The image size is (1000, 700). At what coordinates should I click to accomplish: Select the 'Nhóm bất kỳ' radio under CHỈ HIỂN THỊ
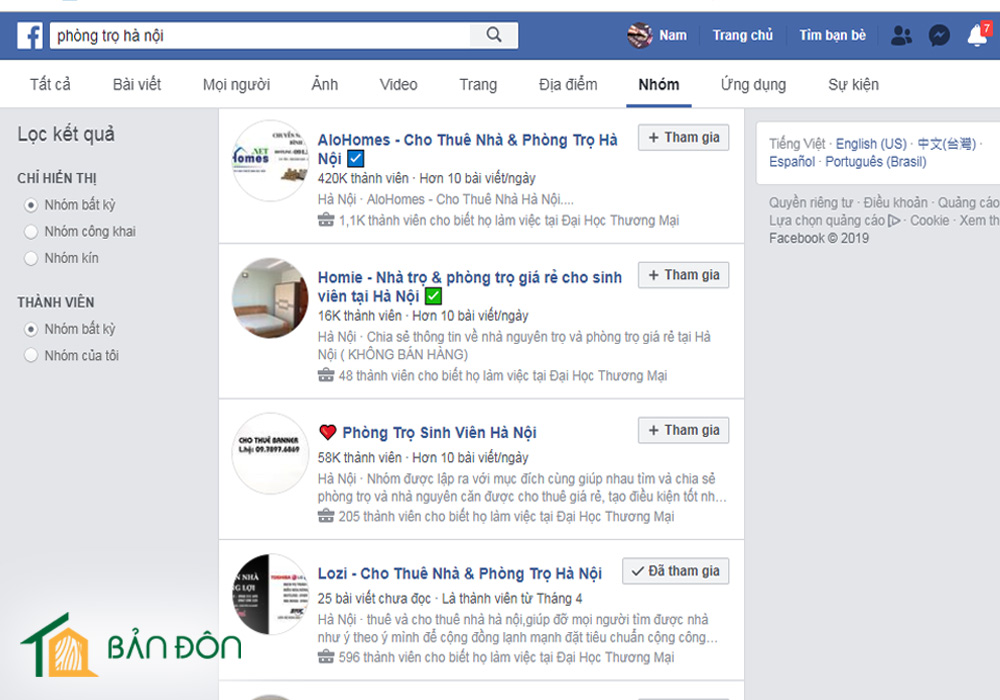tap(31, 205)
